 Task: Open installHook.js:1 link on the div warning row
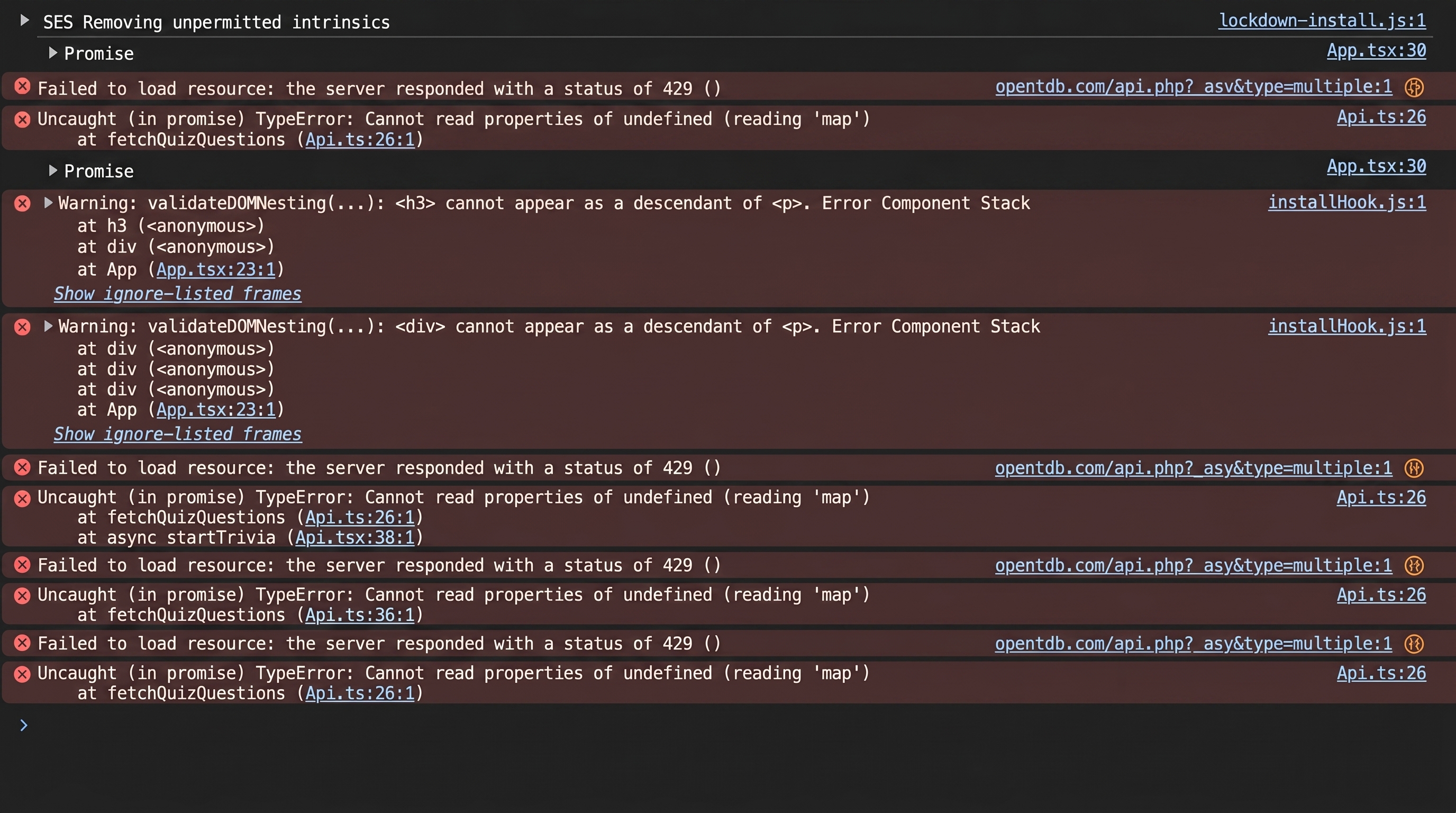coord(1347,326)
